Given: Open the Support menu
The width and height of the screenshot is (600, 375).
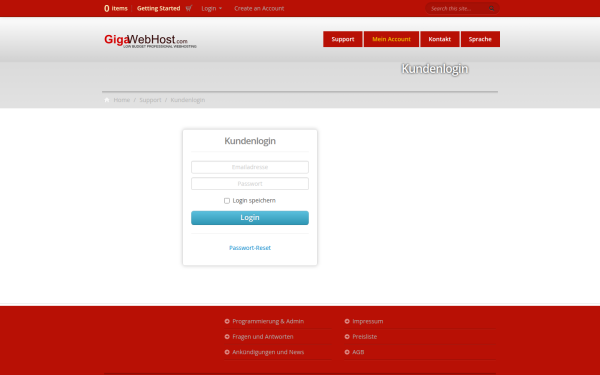Looking at the screenshot, I should [342, 39].
